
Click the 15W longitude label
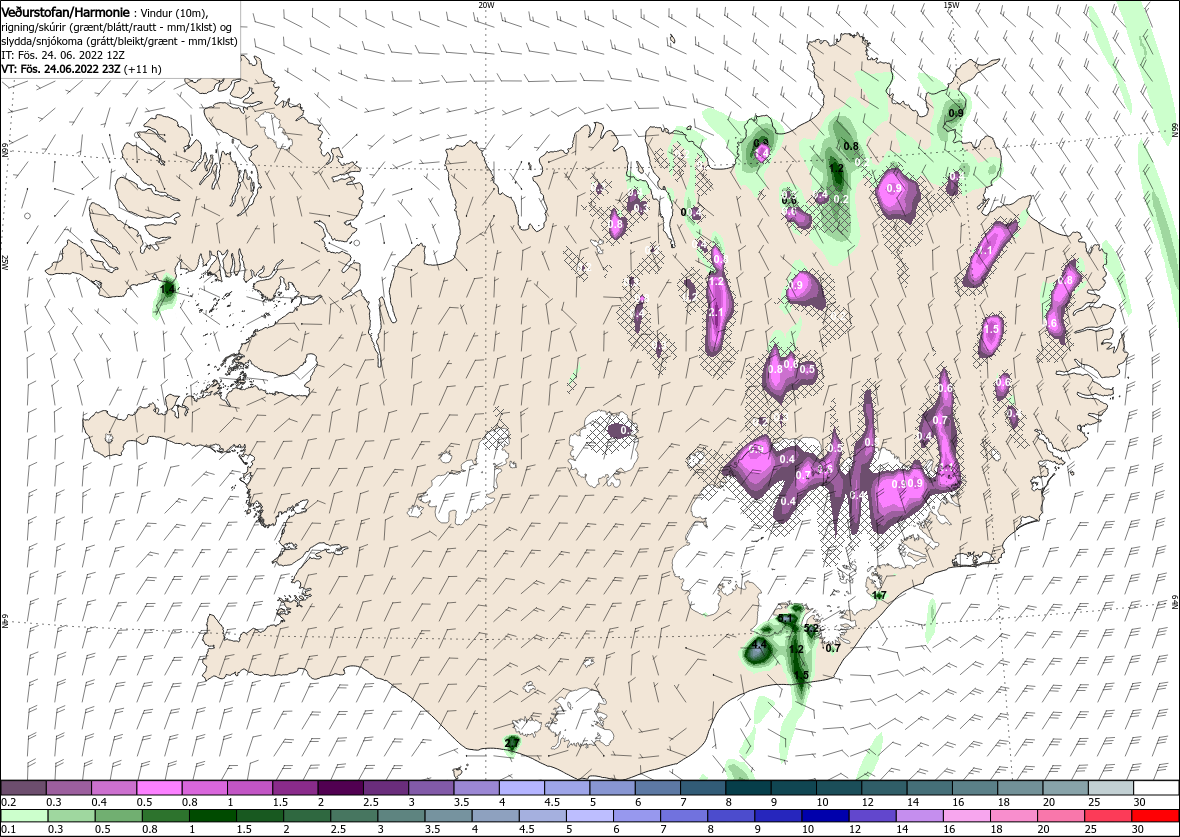(x=951, y=5)
